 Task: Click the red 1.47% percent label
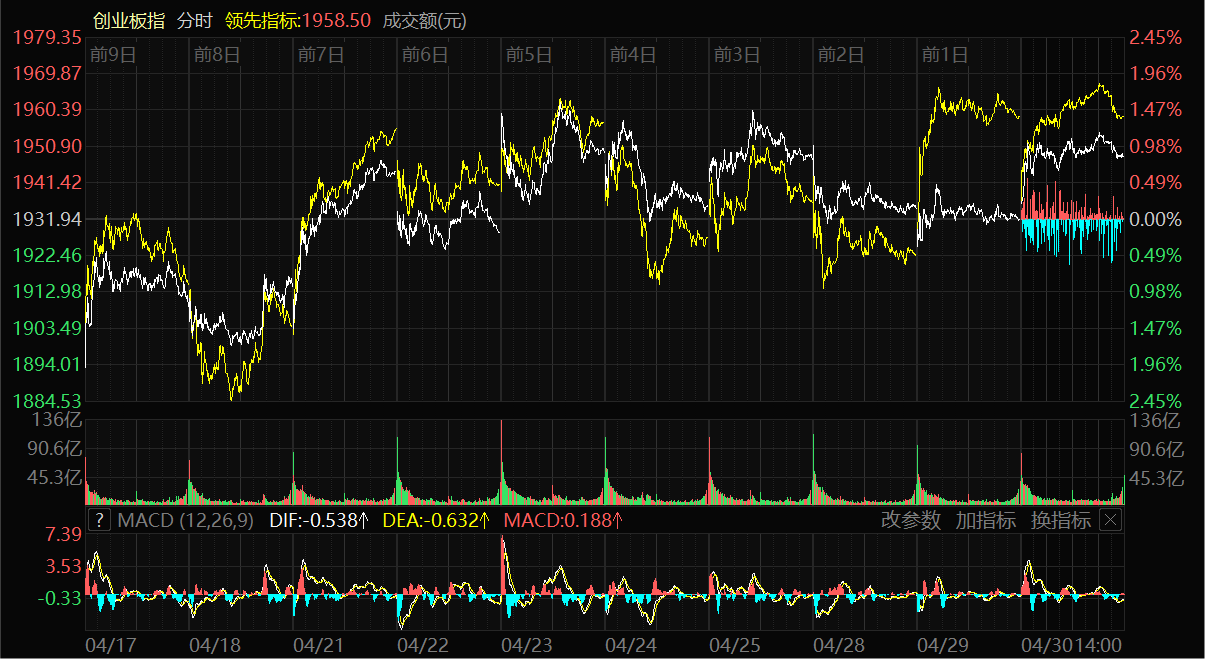[1155, 109]
